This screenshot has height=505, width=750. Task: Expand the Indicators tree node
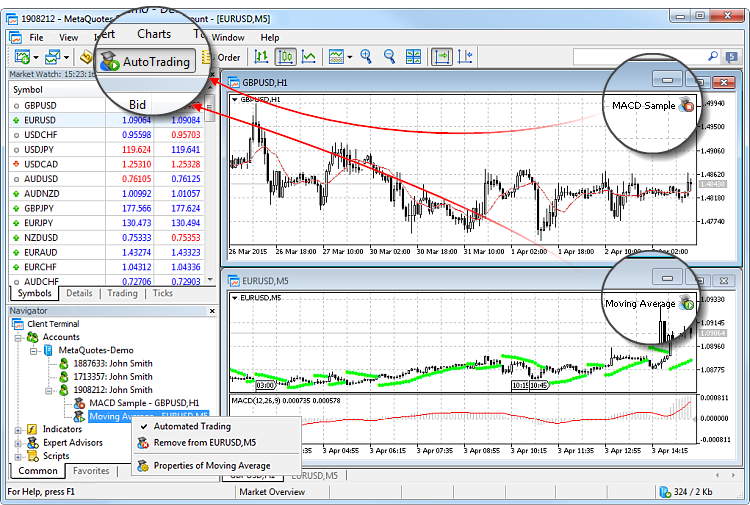point(19,430)
